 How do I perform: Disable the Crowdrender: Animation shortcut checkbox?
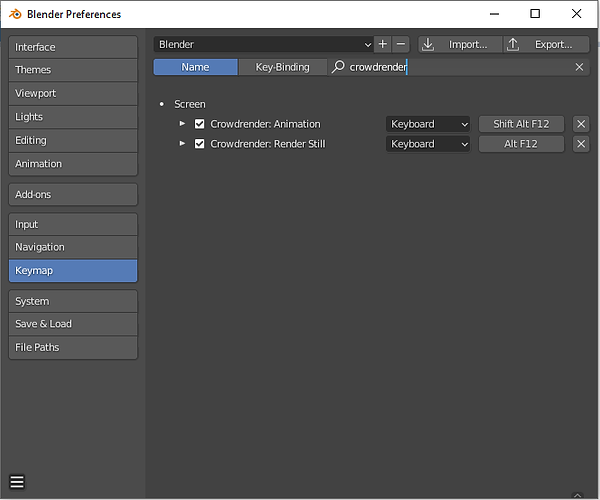pyautogui.click(x=199, y=124)
